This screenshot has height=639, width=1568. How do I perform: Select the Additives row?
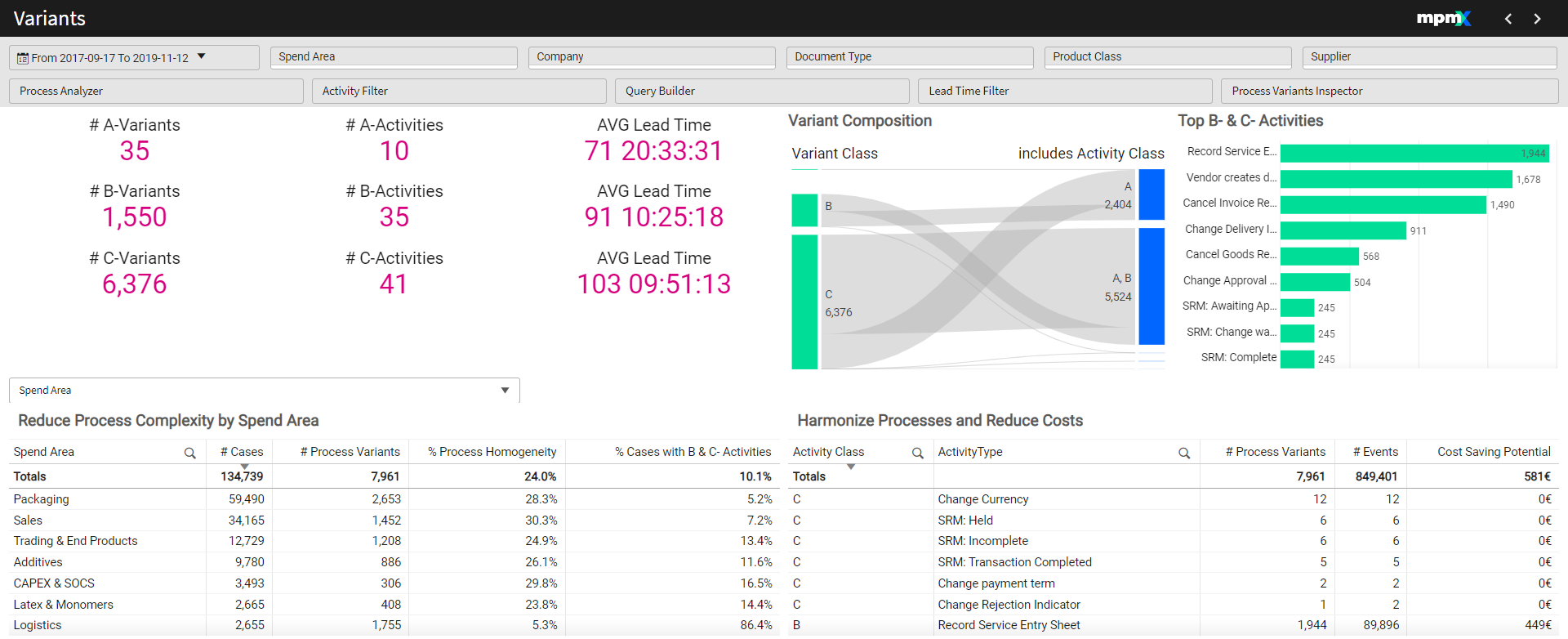pyautogui.click(x=393, y=562)
